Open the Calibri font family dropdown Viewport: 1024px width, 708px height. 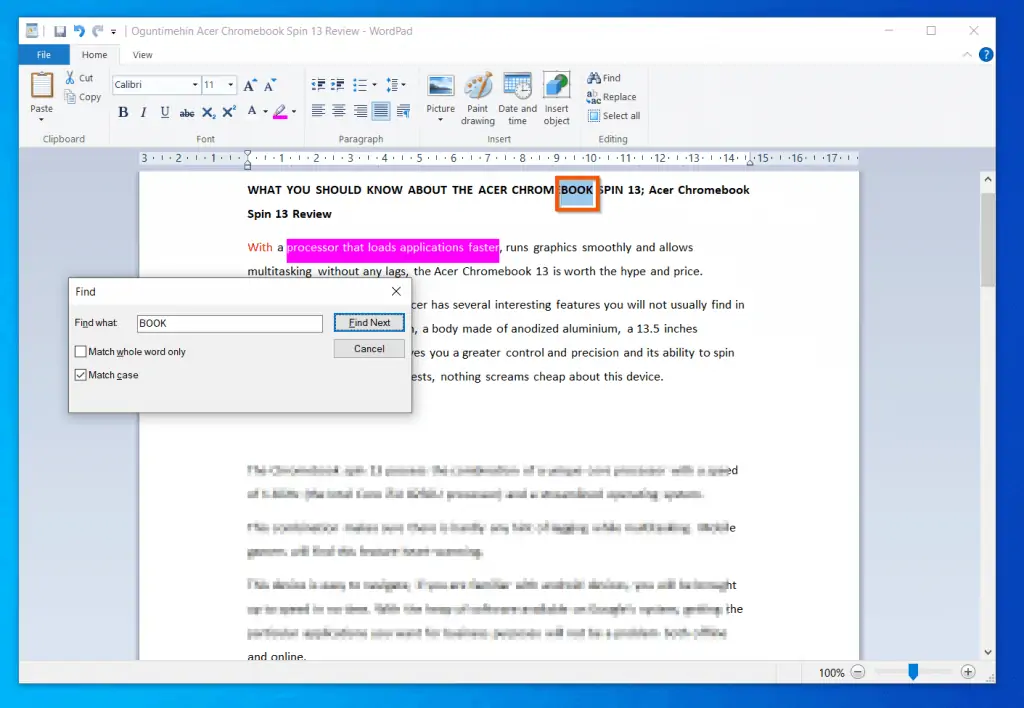coord(194,85)
